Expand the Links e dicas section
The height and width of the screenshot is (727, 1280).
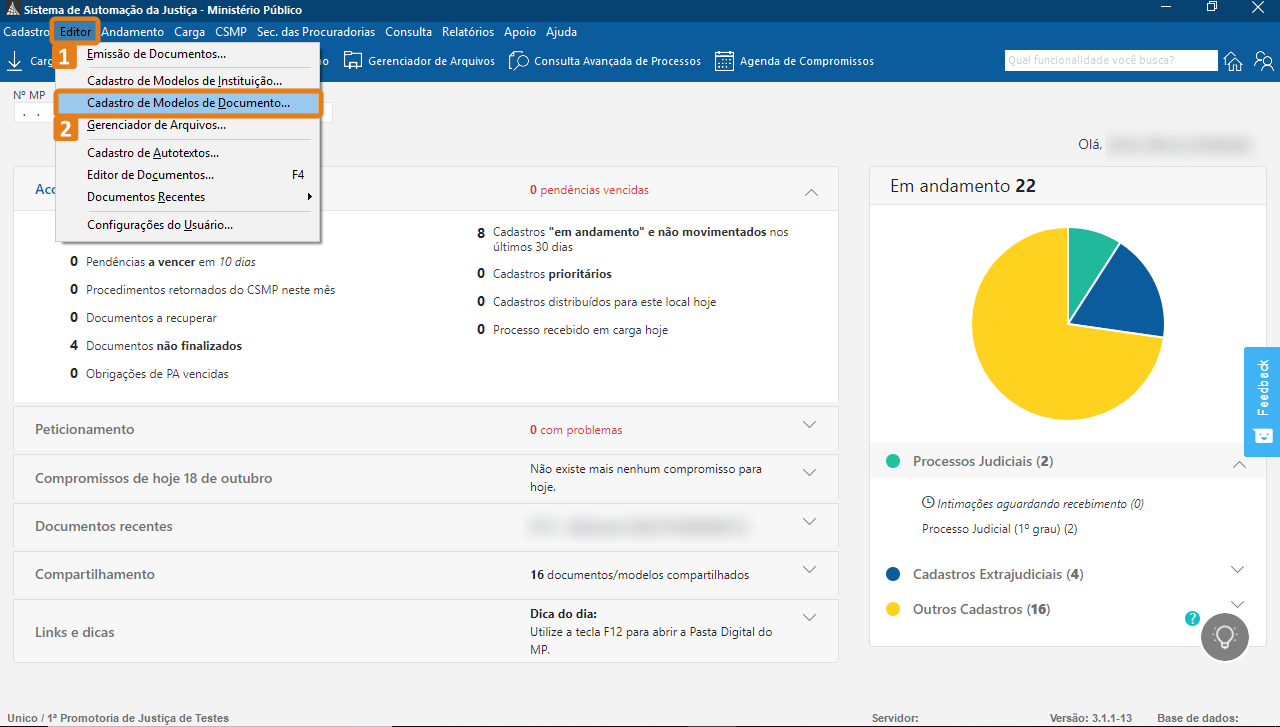click(810, 618)
